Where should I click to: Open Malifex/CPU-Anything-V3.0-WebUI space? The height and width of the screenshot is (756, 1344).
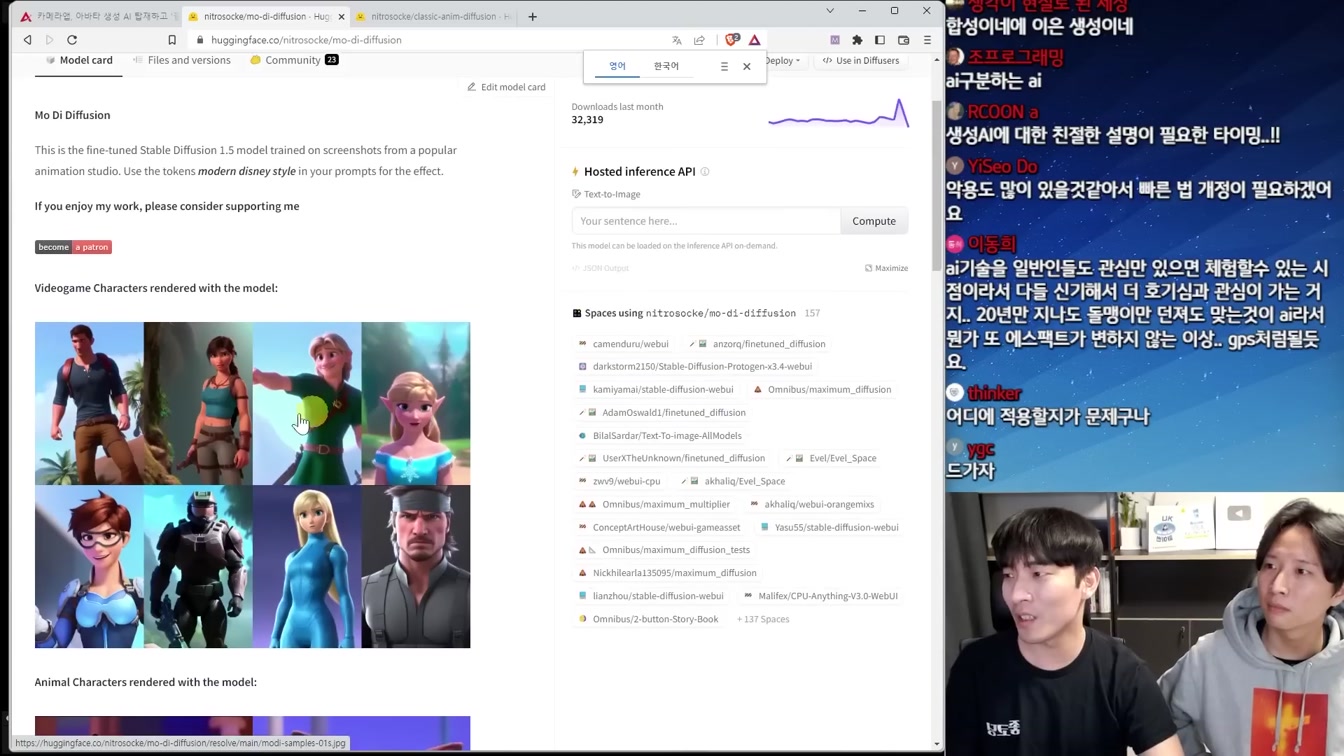(x=821, y=596)
